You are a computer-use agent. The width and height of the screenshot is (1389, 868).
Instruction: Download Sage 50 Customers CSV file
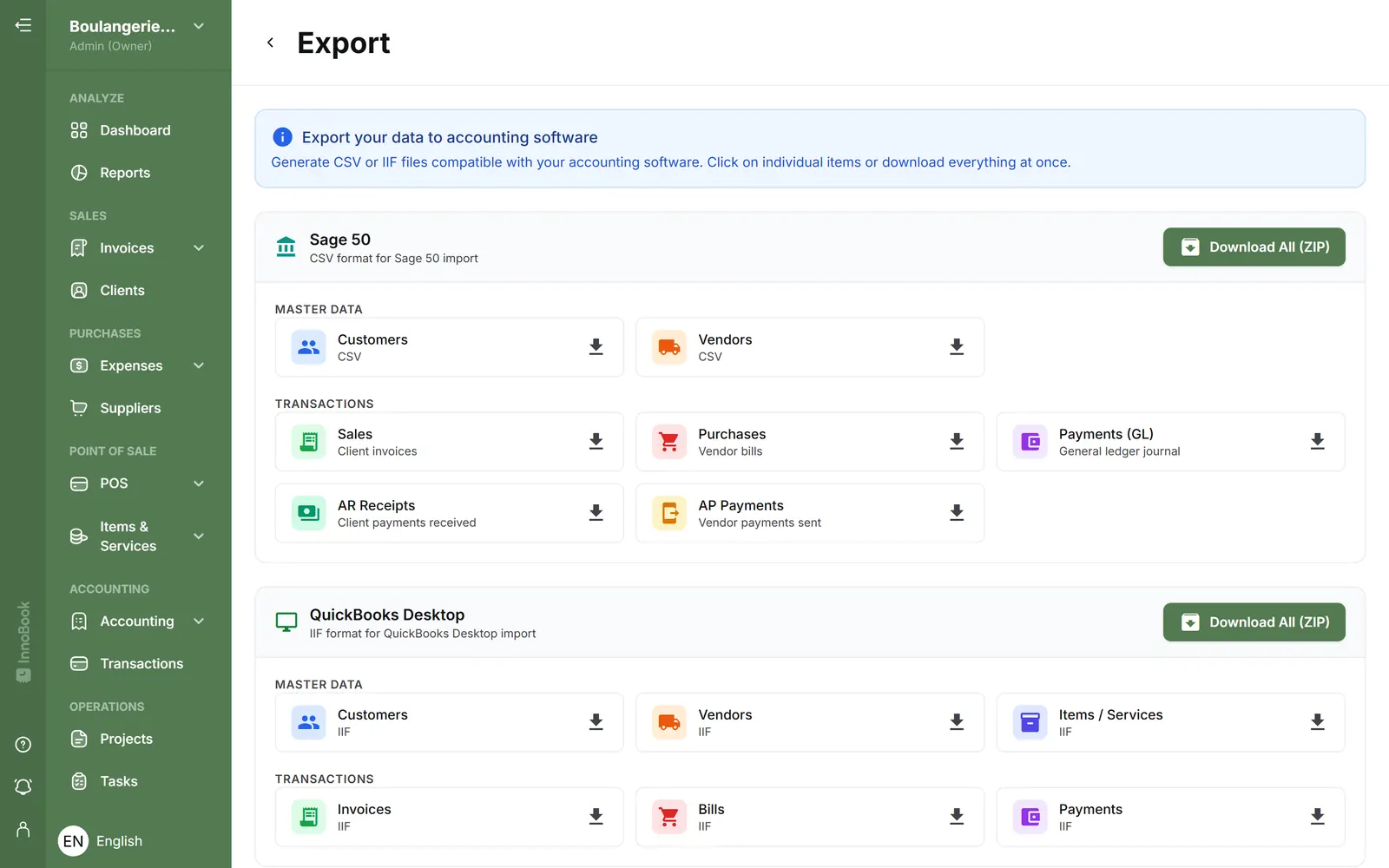(x=596, y=347)
